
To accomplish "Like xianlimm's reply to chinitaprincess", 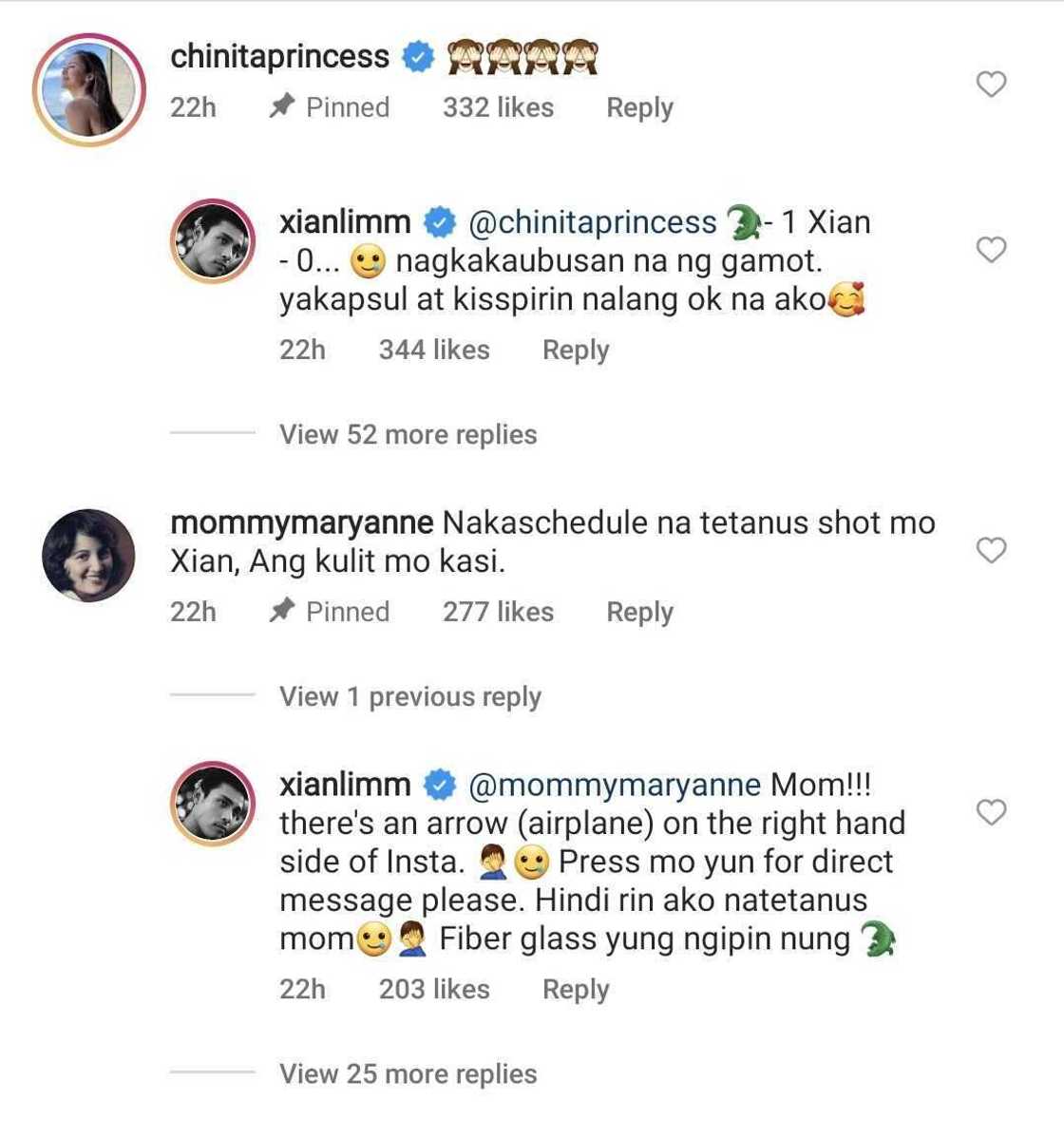I will [991, 250].
